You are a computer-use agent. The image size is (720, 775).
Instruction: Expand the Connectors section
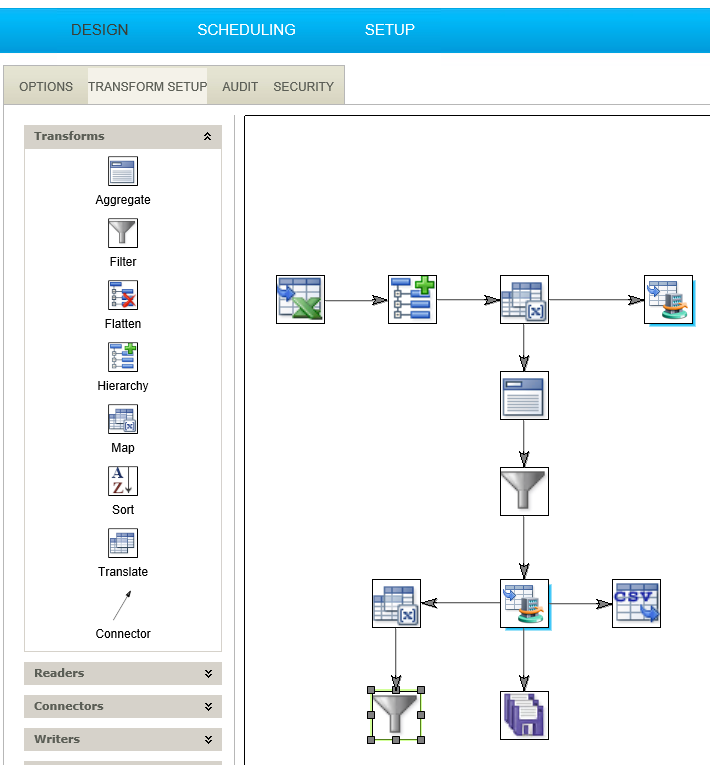pyautogui.click(x=207, y=707)
